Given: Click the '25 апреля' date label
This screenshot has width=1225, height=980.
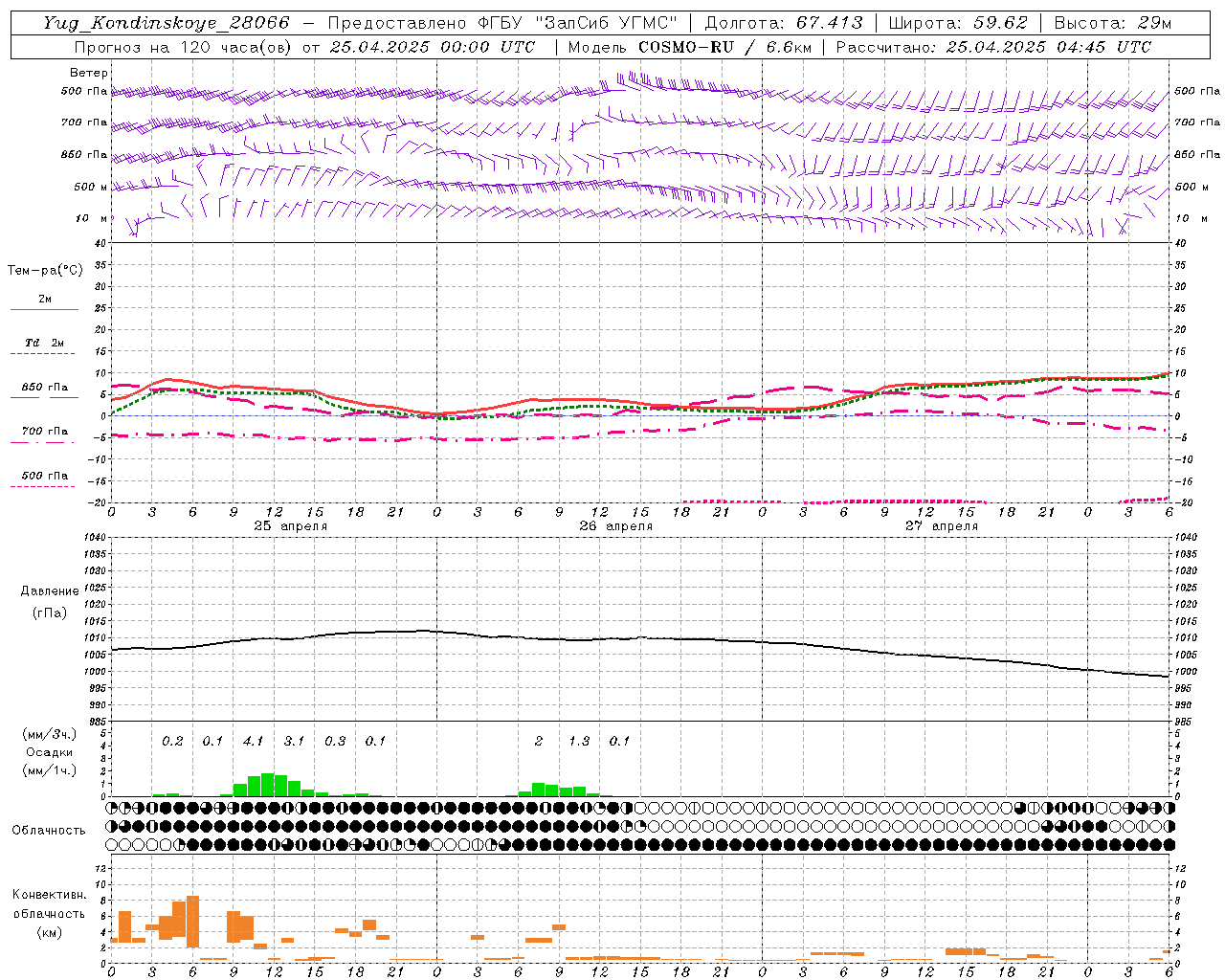Looking at the screenshot, I should (x=290, y=526).
